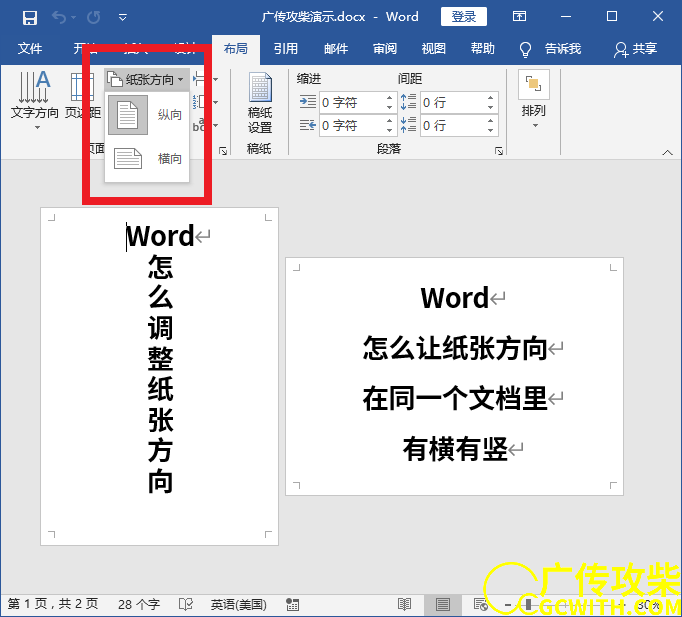Click the text 有横有竖
The height and width of the screenshot is (617, 682).
[x=455, y=449]
